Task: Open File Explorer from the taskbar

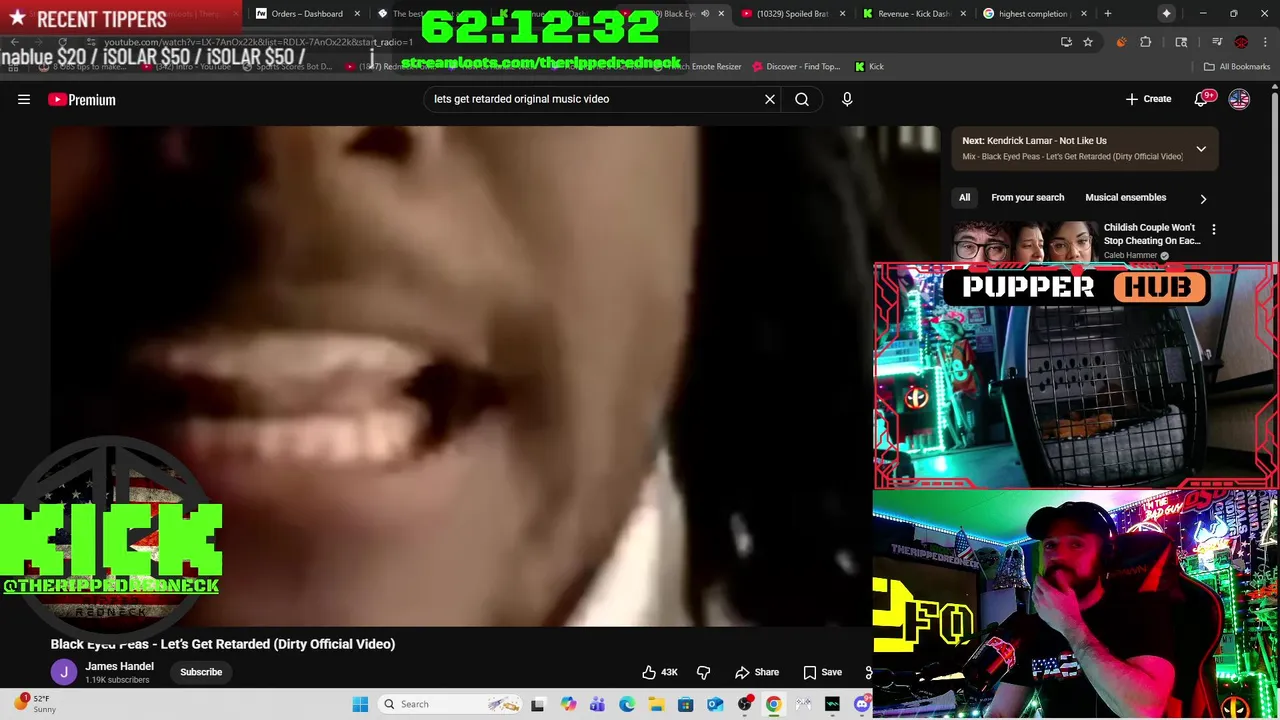Action: coord(656,704)
